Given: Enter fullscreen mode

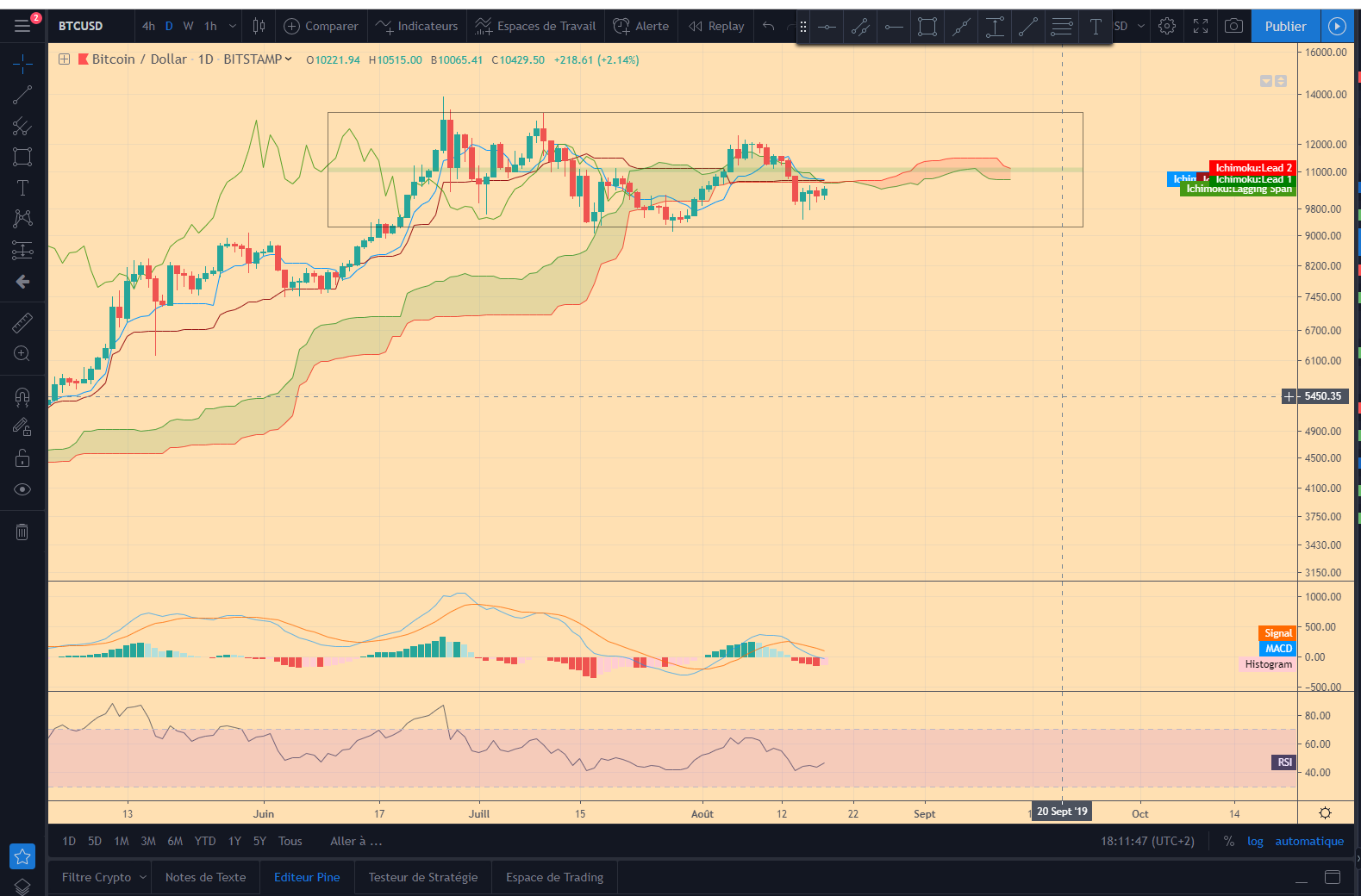Looking at the screenshot, I should point(1200,26).
